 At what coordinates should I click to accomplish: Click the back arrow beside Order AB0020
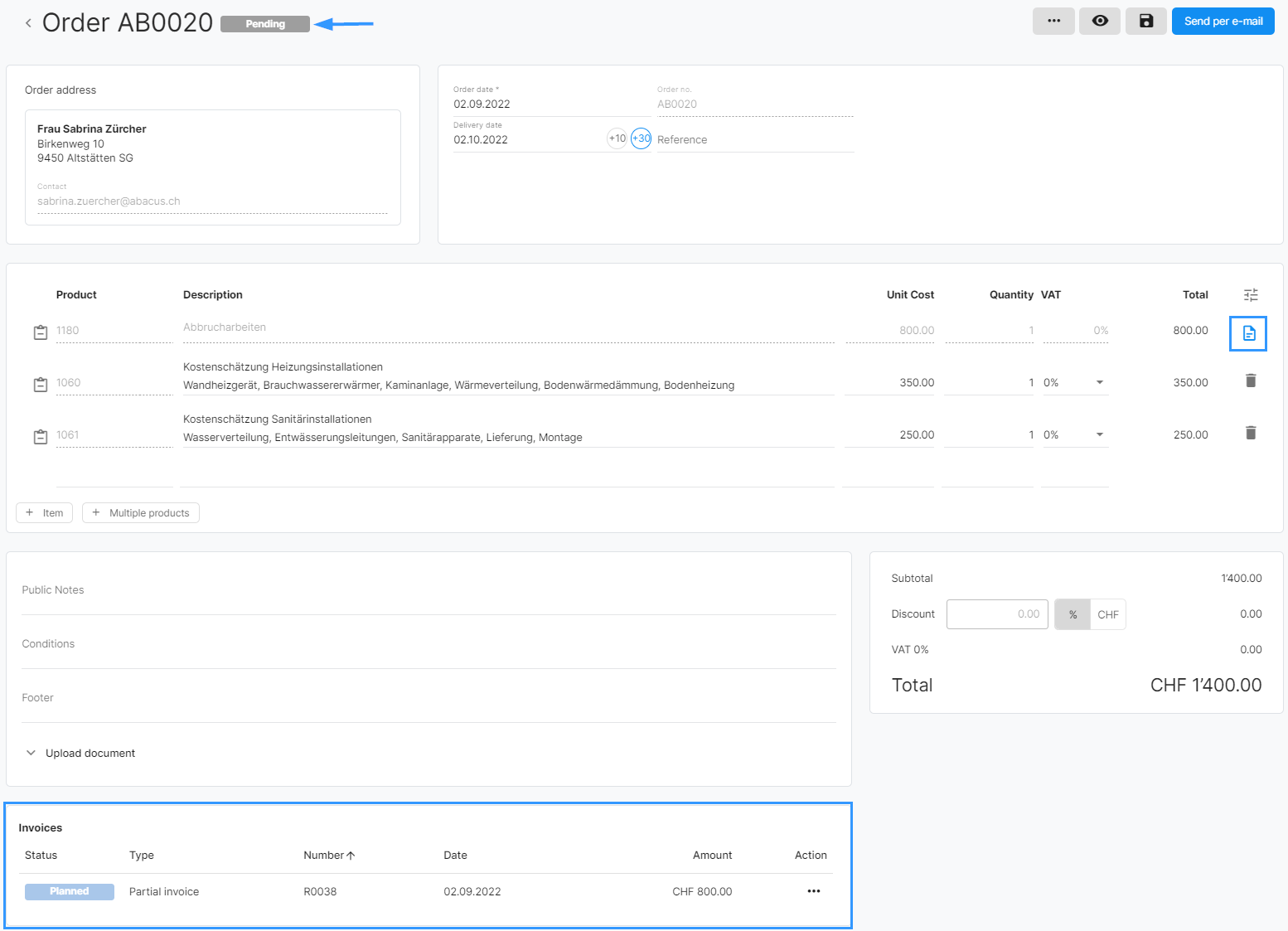pyautogui.click(x=28, y=23)
